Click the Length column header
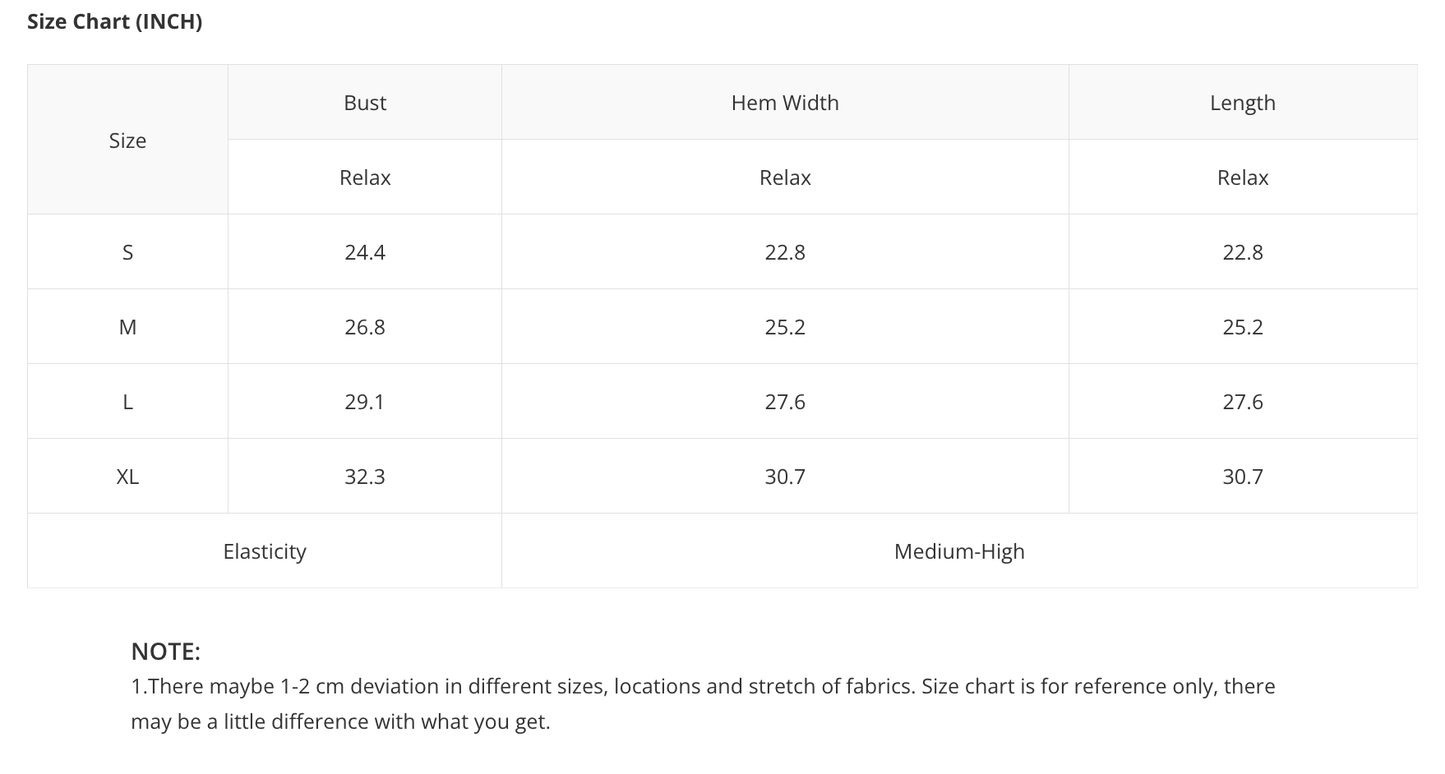The width and height of the screenshot is (1445, 774). click(1243, 102)
